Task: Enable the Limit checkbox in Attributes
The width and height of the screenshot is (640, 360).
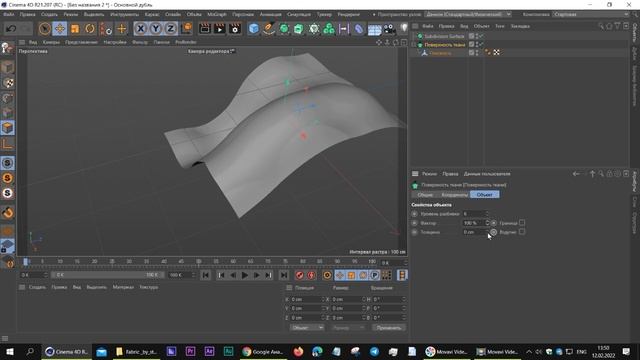Action: tap(522, 223)
